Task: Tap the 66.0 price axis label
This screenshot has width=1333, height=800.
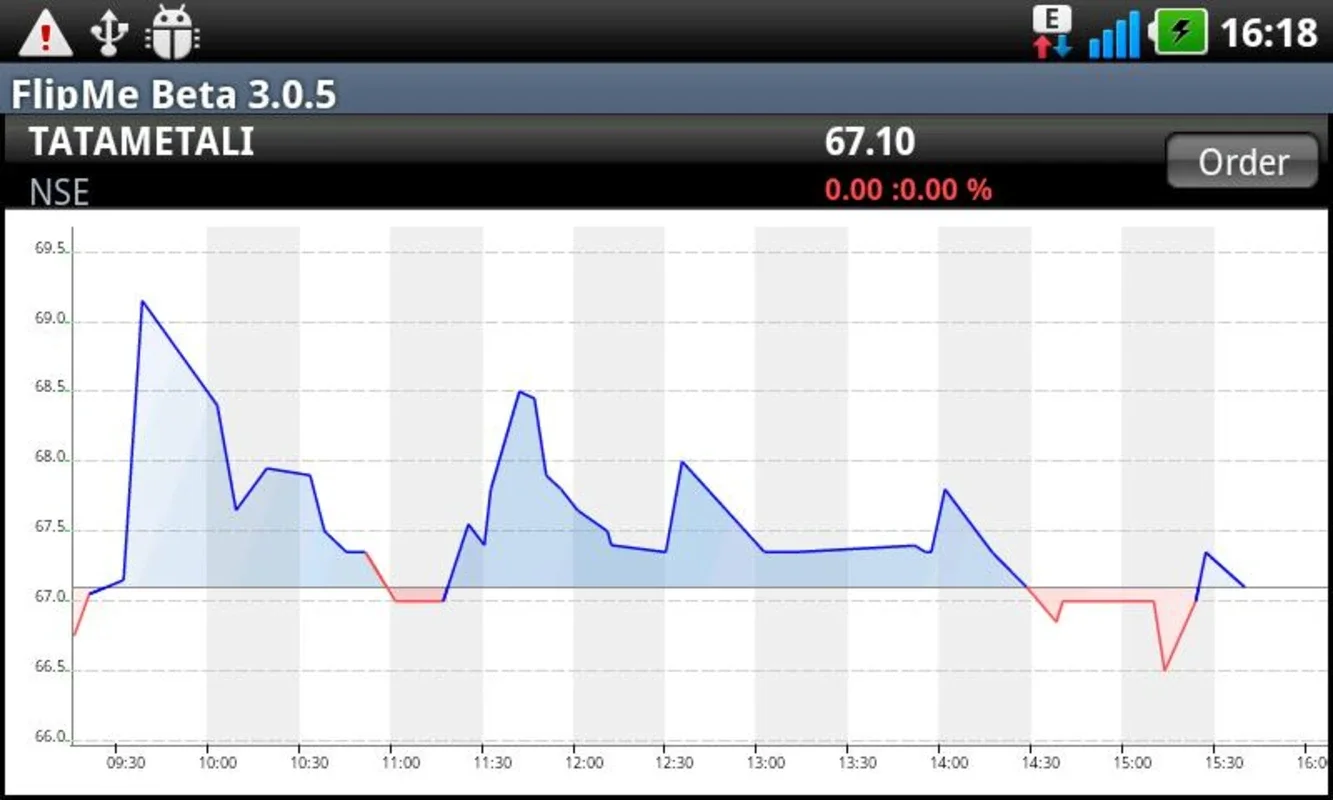Action: pos(49,736)
